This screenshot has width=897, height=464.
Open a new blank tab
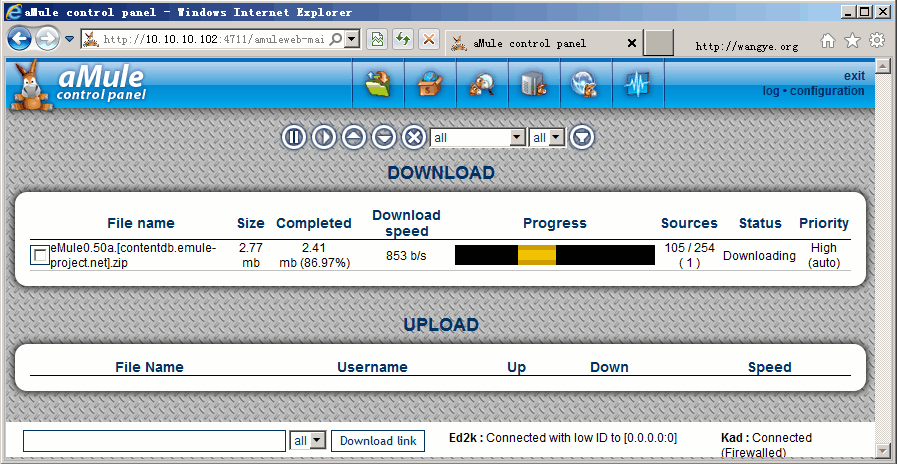(658, 43)
